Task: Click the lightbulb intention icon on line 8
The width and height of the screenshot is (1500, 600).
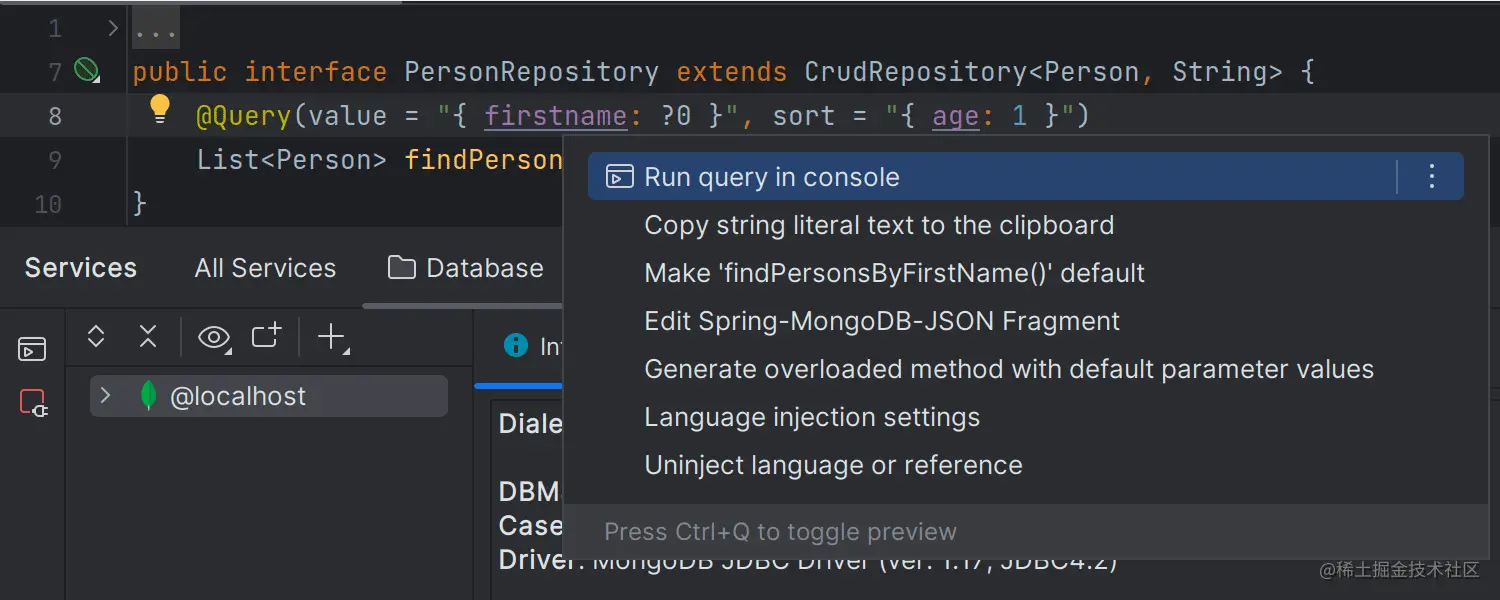Action: pyautogui.click(x=160, y=110)
